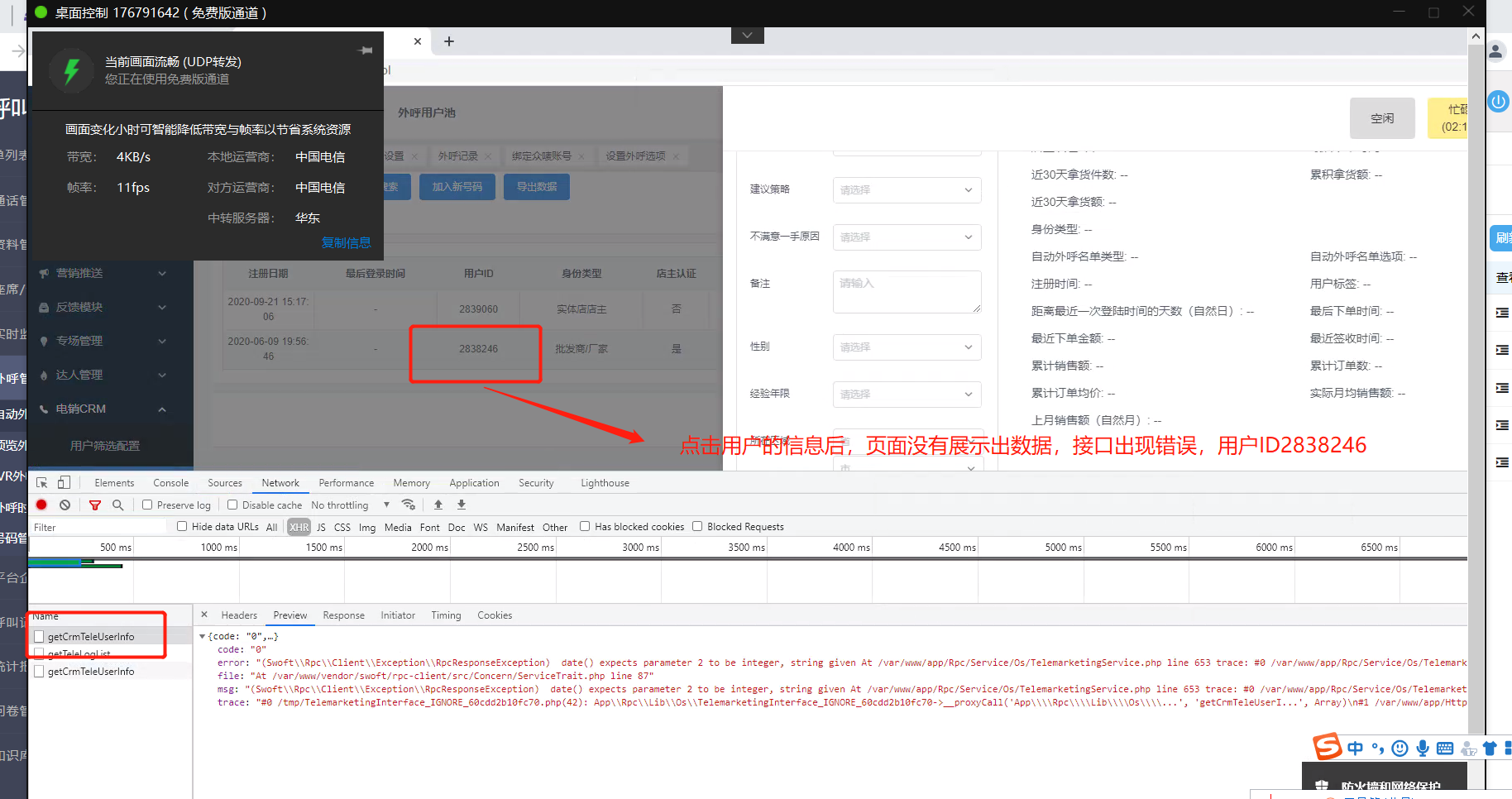
Task: Click the 加入新号码 button
Action: point(457,187)
